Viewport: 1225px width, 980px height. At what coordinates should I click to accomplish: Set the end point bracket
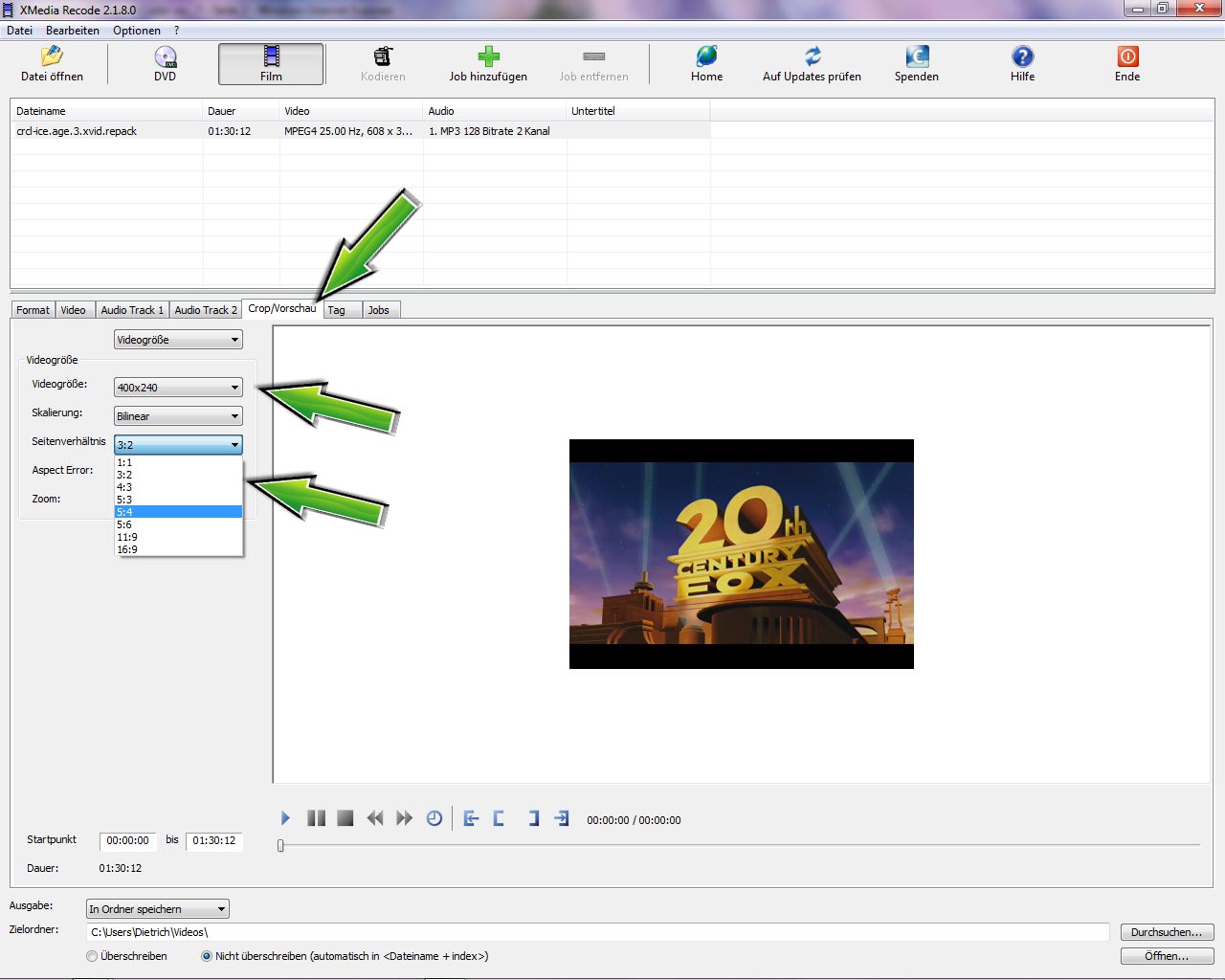[x=534, y=818]
